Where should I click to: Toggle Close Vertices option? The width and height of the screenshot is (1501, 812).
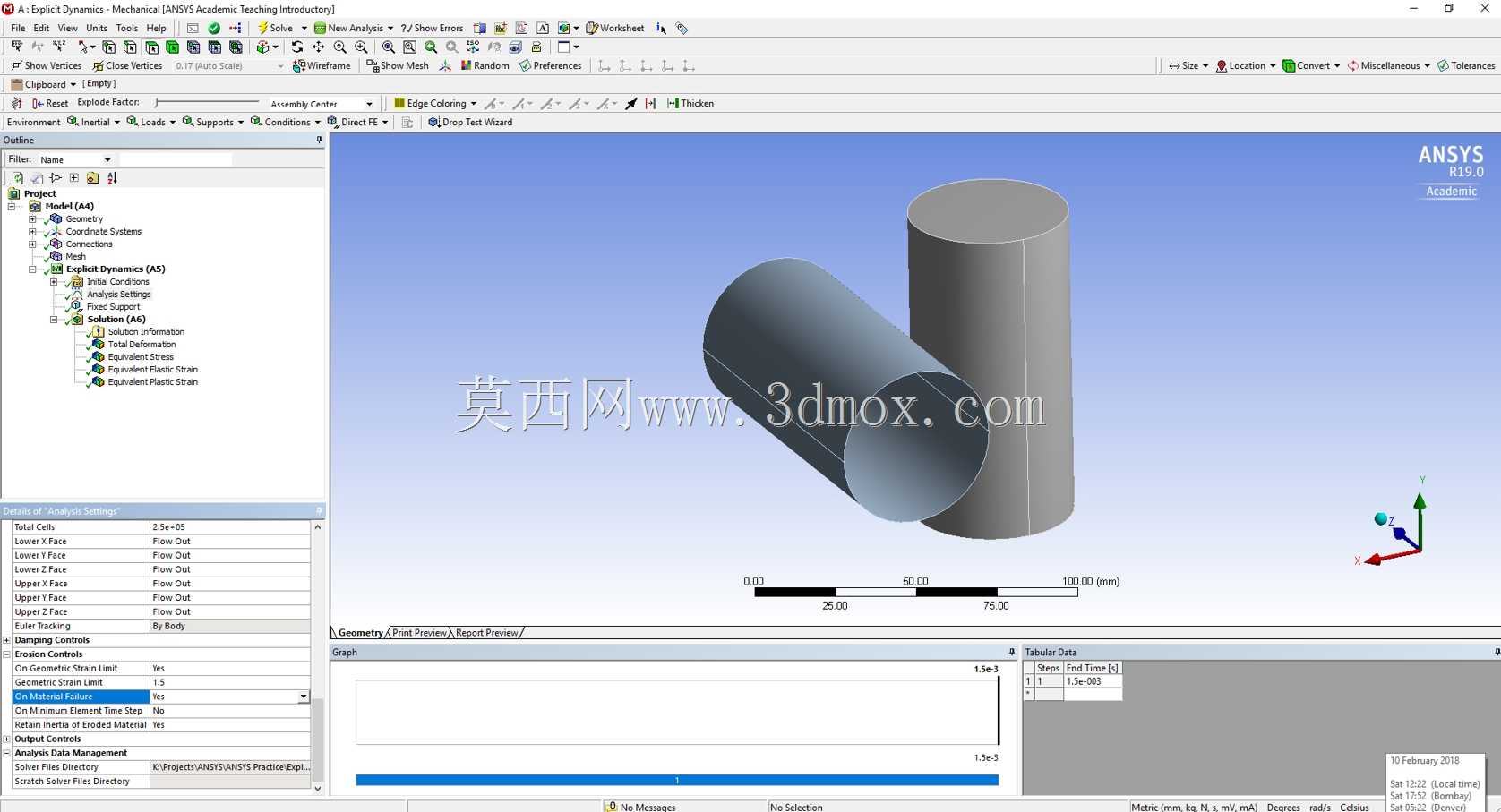click(x=127, y=65)
